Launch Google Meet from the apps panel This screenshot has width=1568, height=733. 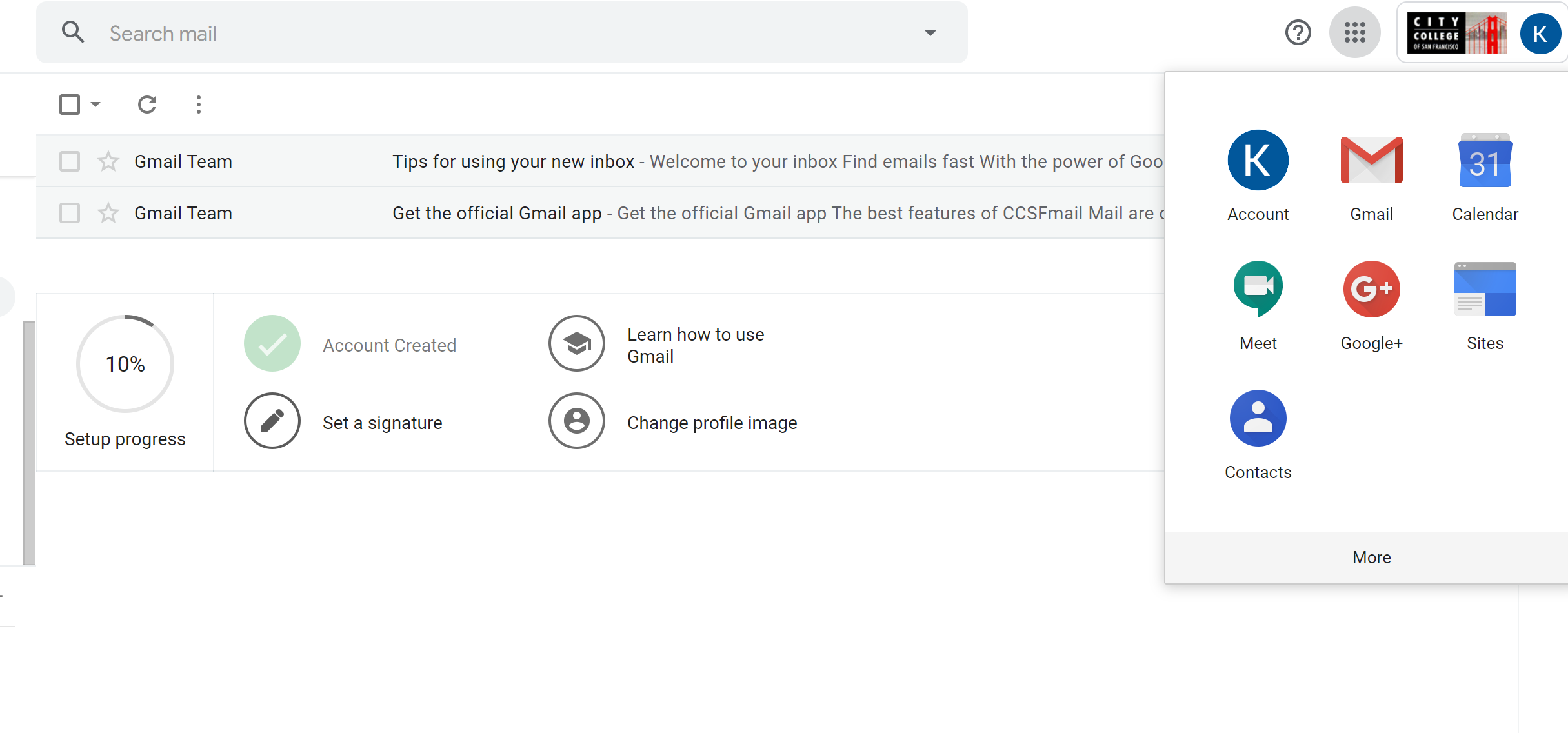[1258, 288]
